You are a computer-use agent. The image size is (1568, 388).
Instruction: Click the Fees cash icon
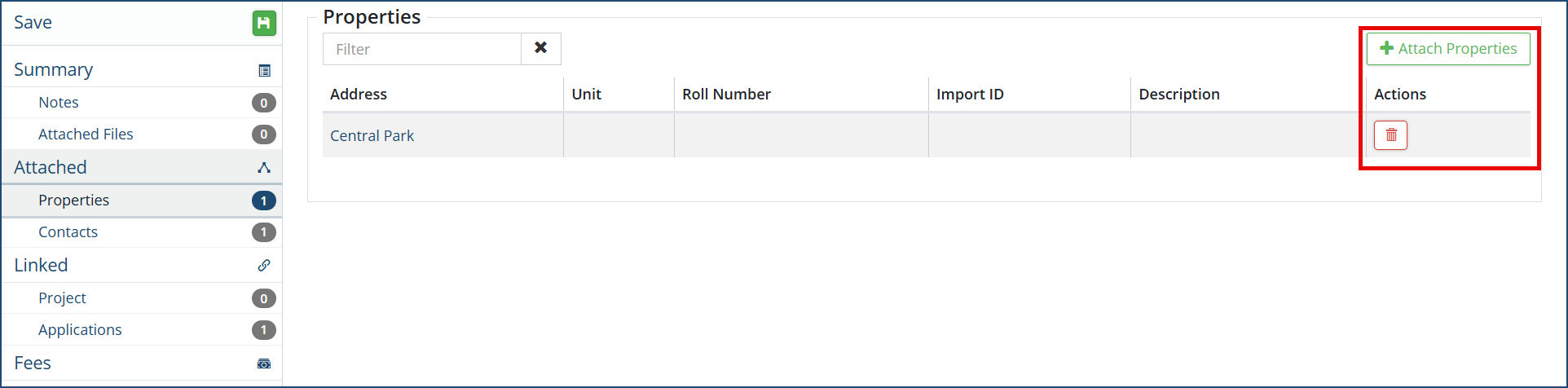[264, 364]
